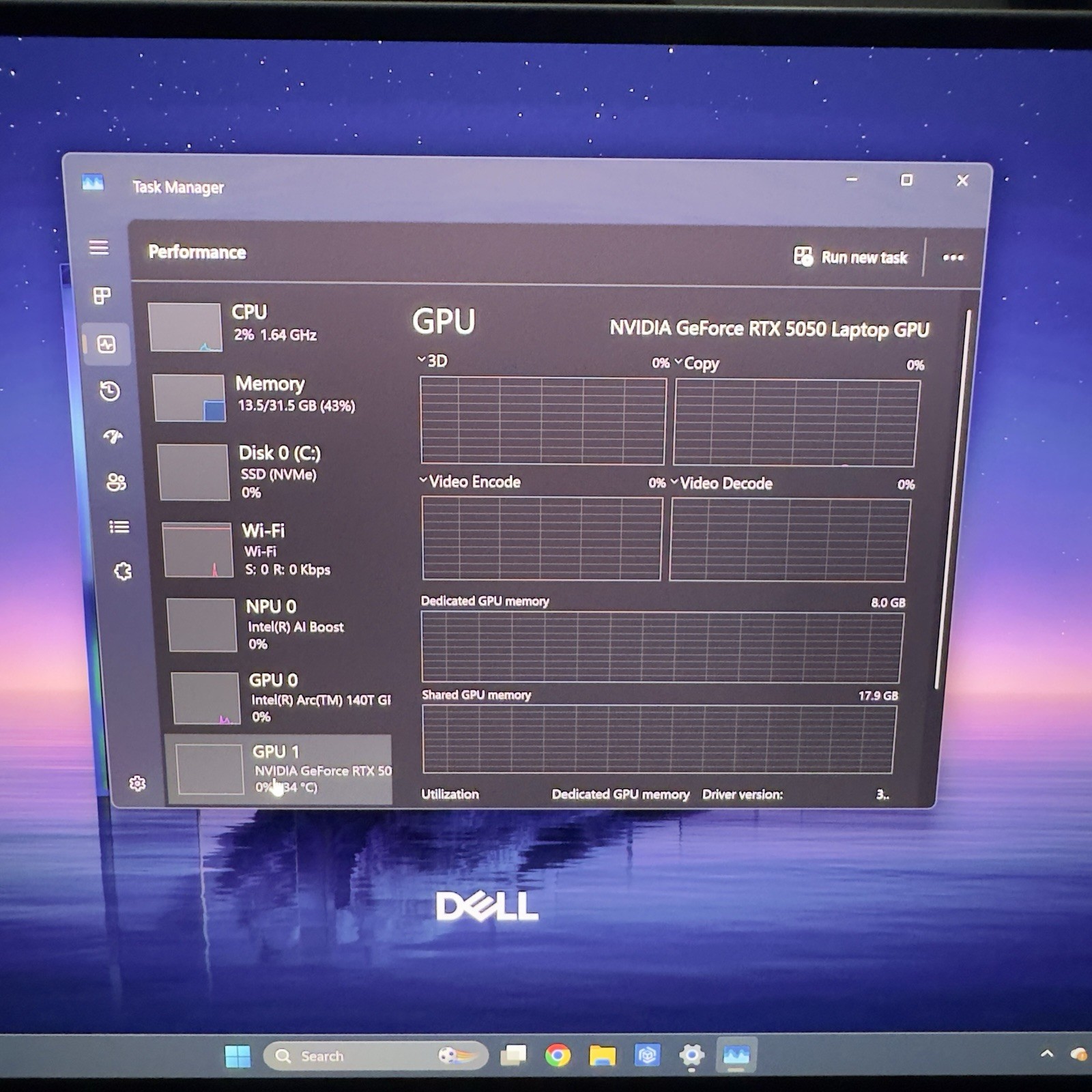Click the Task Manager taskbar icon

736,1055
